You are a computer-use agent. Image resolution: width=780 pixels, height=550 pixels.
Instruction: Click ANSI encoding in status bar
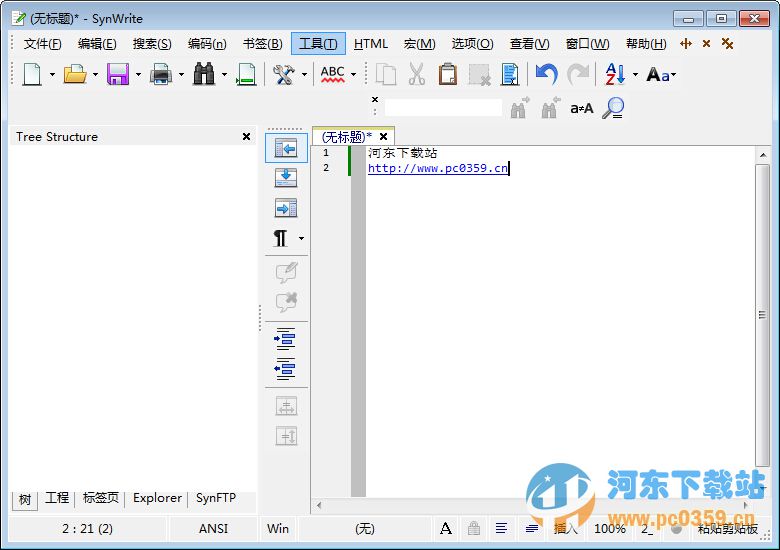click(213, 529)
